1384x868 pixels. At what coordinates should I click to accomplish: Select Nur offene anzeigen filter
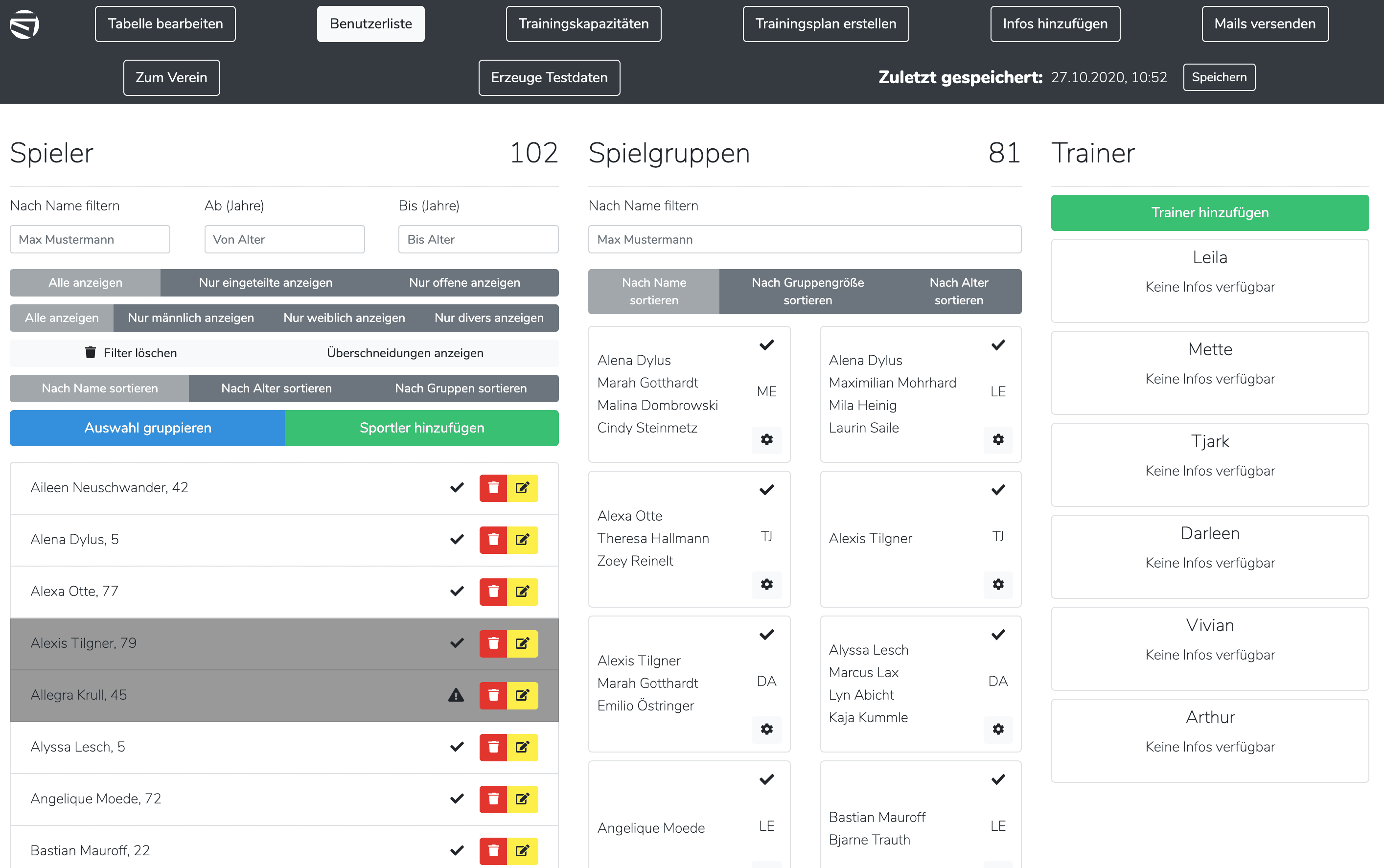pyautogui.click(x=464, y=282)
